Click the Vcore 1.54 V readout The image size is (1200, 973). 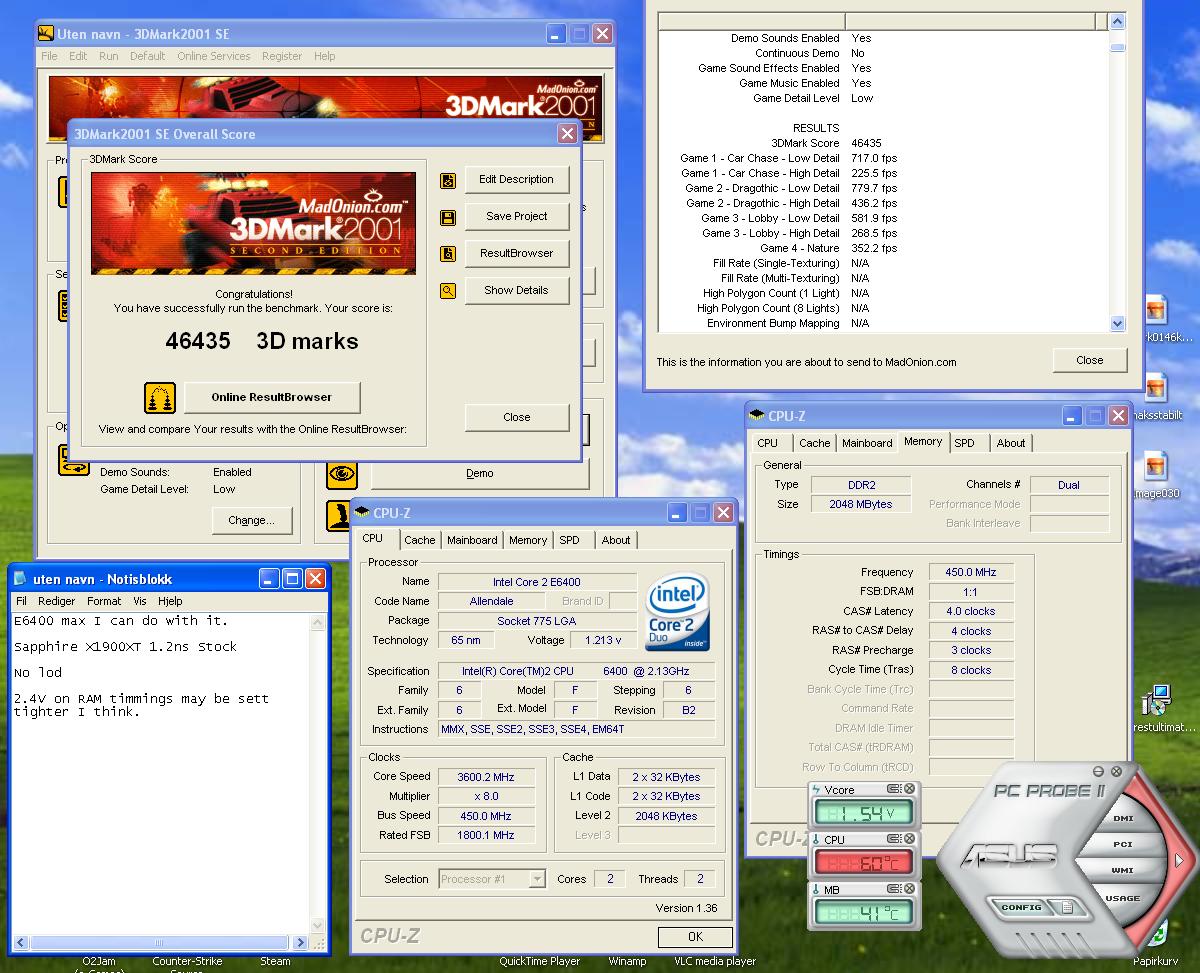tap(863, 813)
